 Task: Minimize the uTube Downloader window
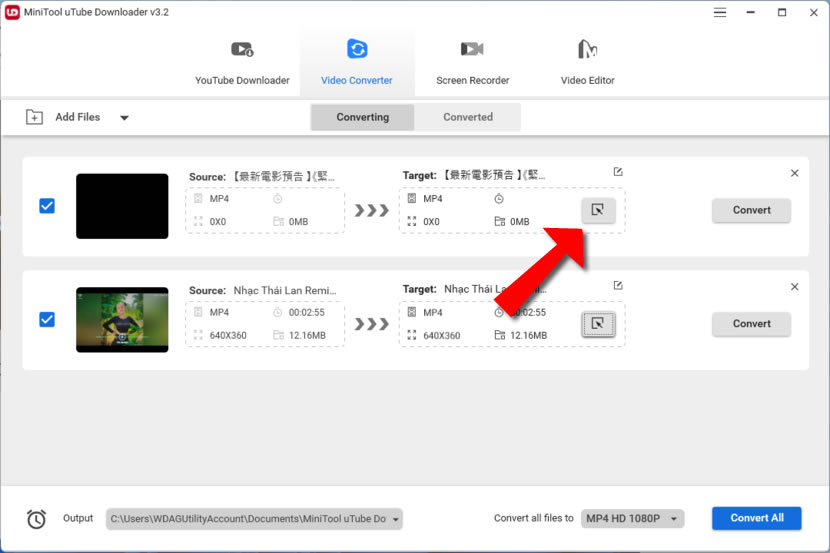(x=750, y=12)
